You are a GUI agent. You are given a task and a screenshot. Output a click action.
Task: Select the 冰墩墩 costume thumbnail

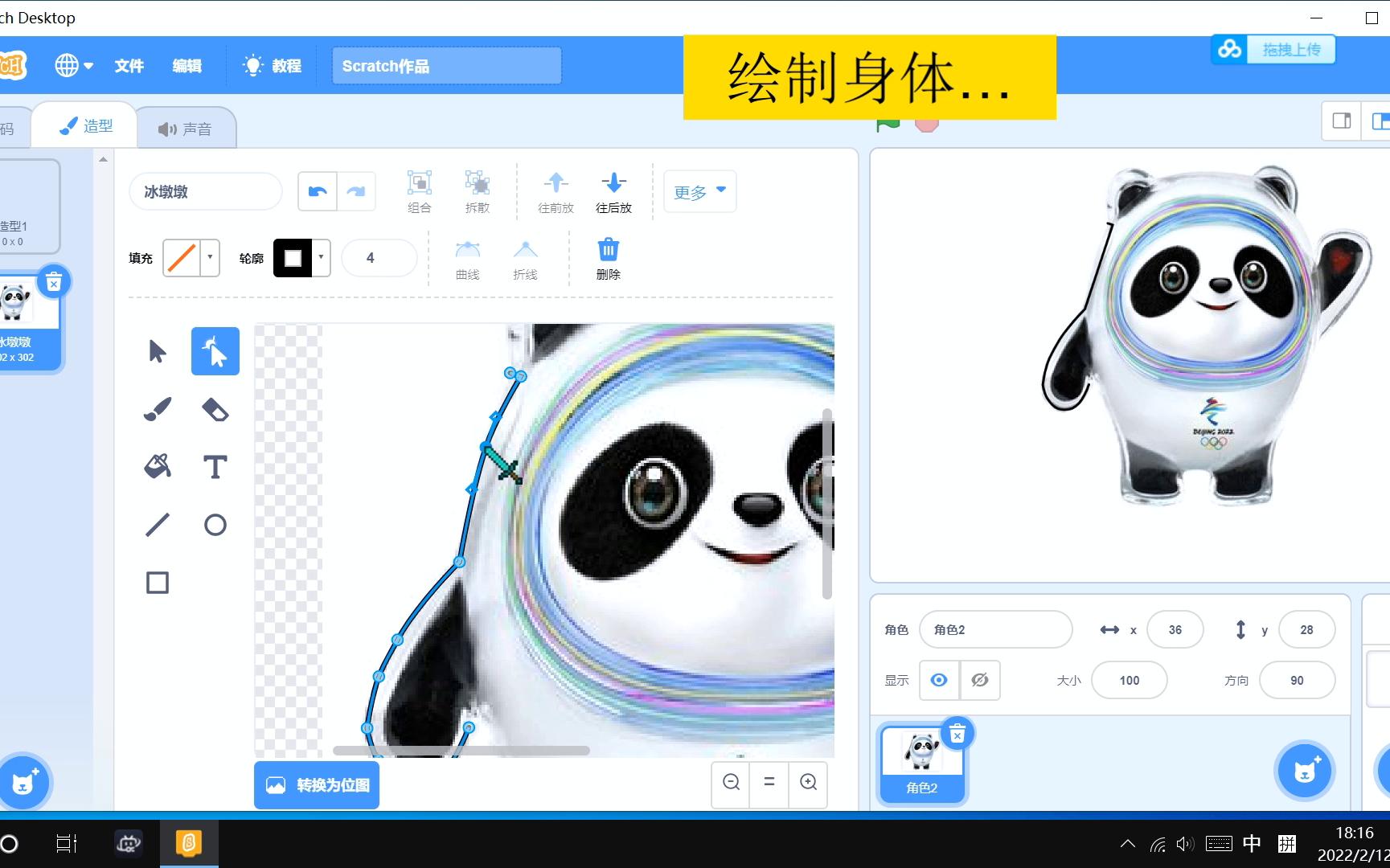(x=27, y=321)
